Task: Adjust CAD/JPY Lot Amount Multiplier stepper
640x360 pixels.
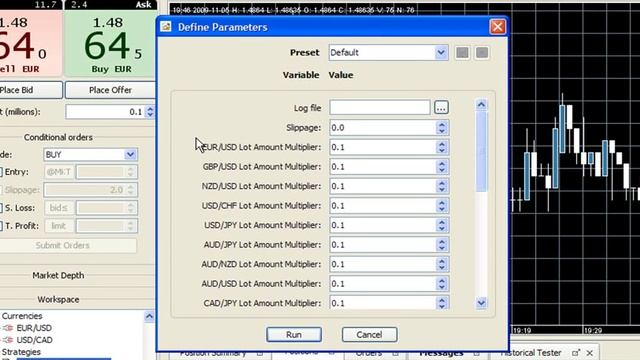Action: point(442,303)
